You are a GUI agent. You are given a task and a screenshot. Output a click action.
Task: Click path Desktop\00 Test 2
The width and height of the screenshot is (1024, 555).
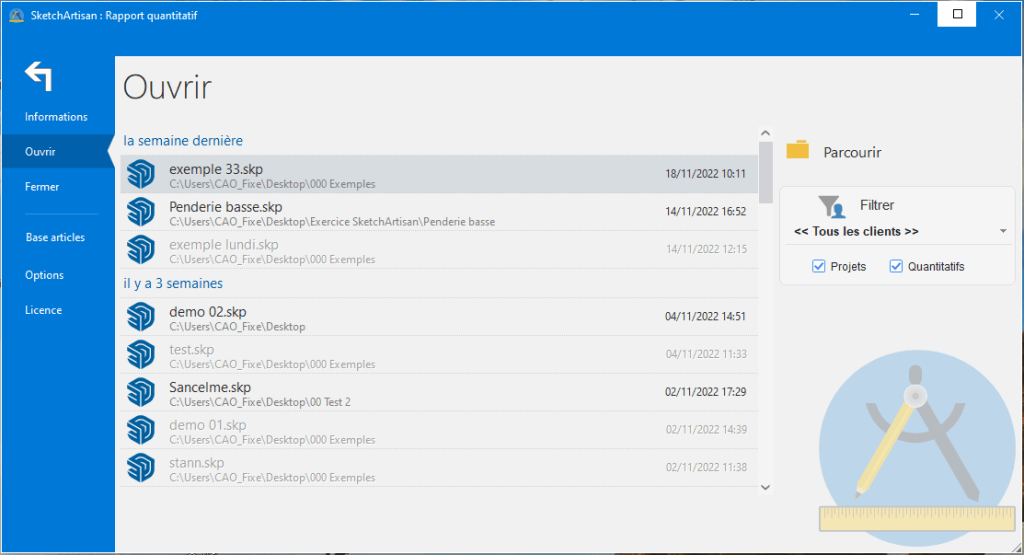[260, 402]
